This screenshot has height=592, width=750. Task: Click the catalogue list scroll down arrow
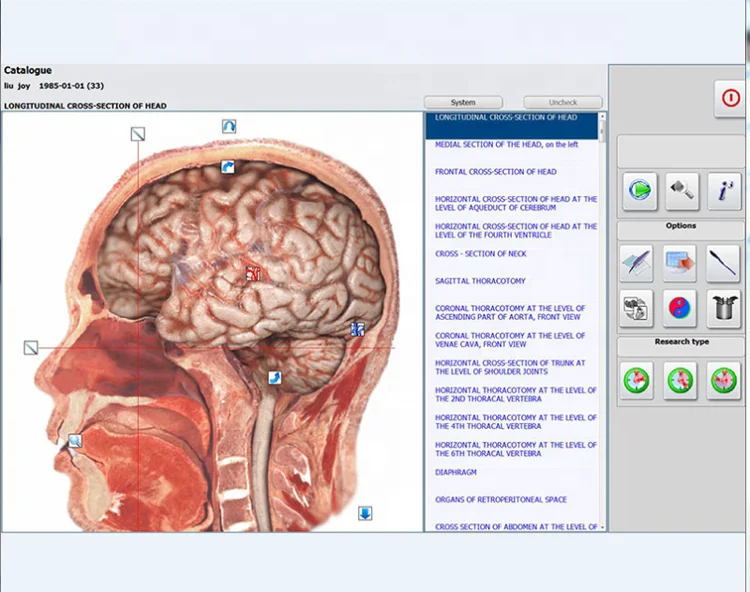(x=602, y=526)
